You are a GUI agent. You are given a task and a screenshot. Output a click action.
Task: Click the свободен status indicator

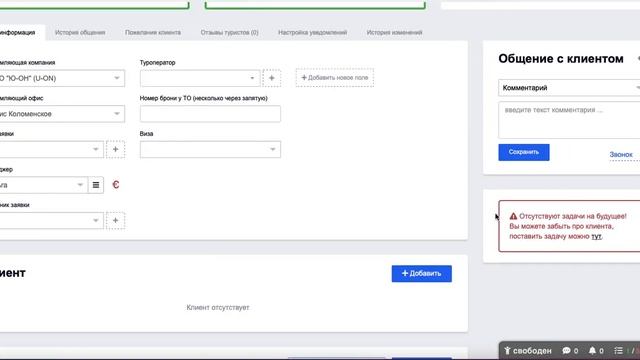tap(528, 351)
